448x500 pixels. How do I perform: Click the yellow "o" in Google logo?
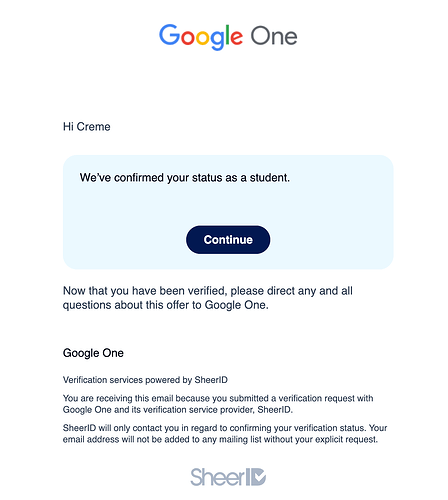[x=202, y=37]
